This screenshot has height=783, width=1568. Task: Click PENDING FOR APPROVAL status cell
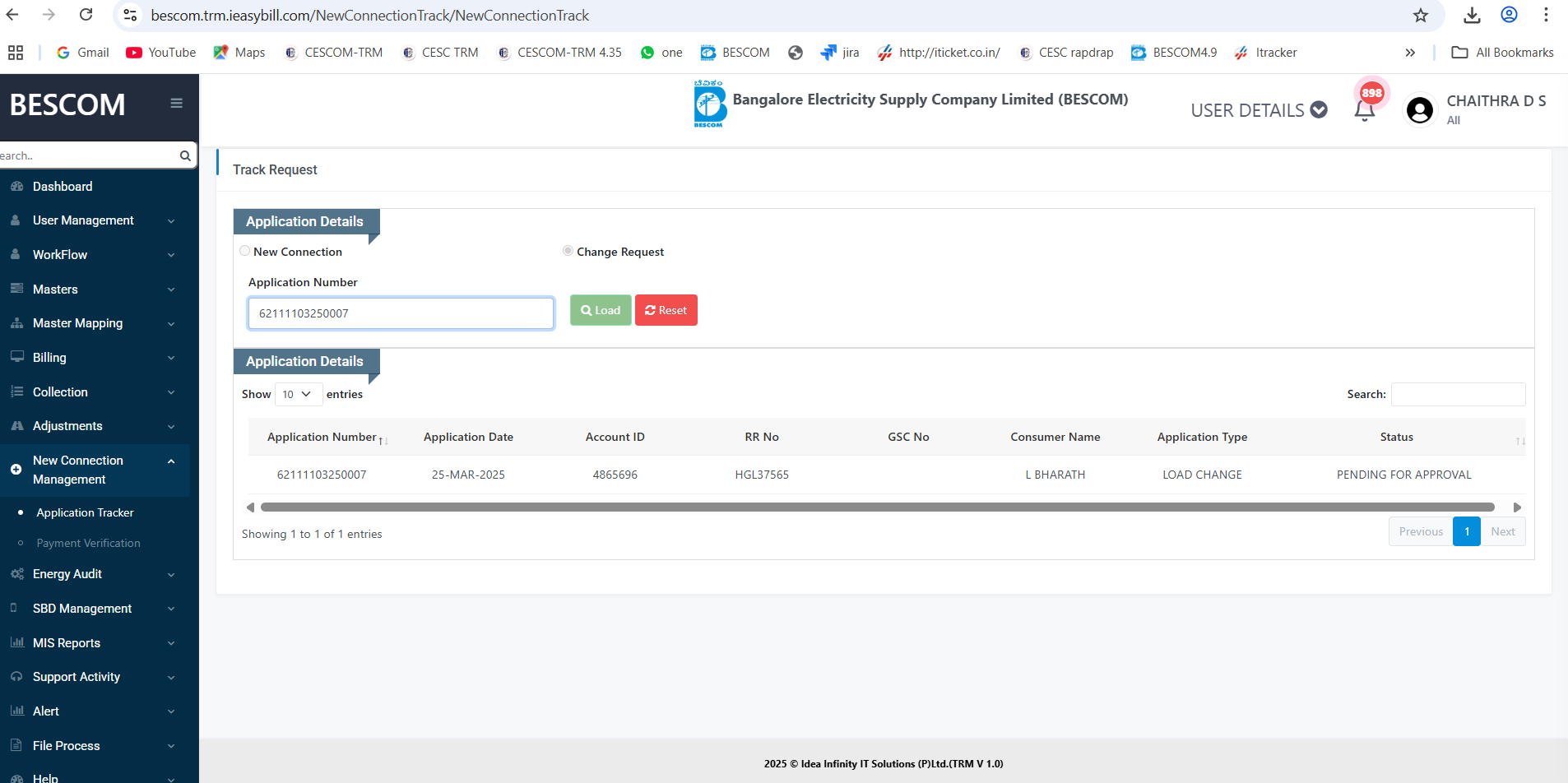[1403, 475]
